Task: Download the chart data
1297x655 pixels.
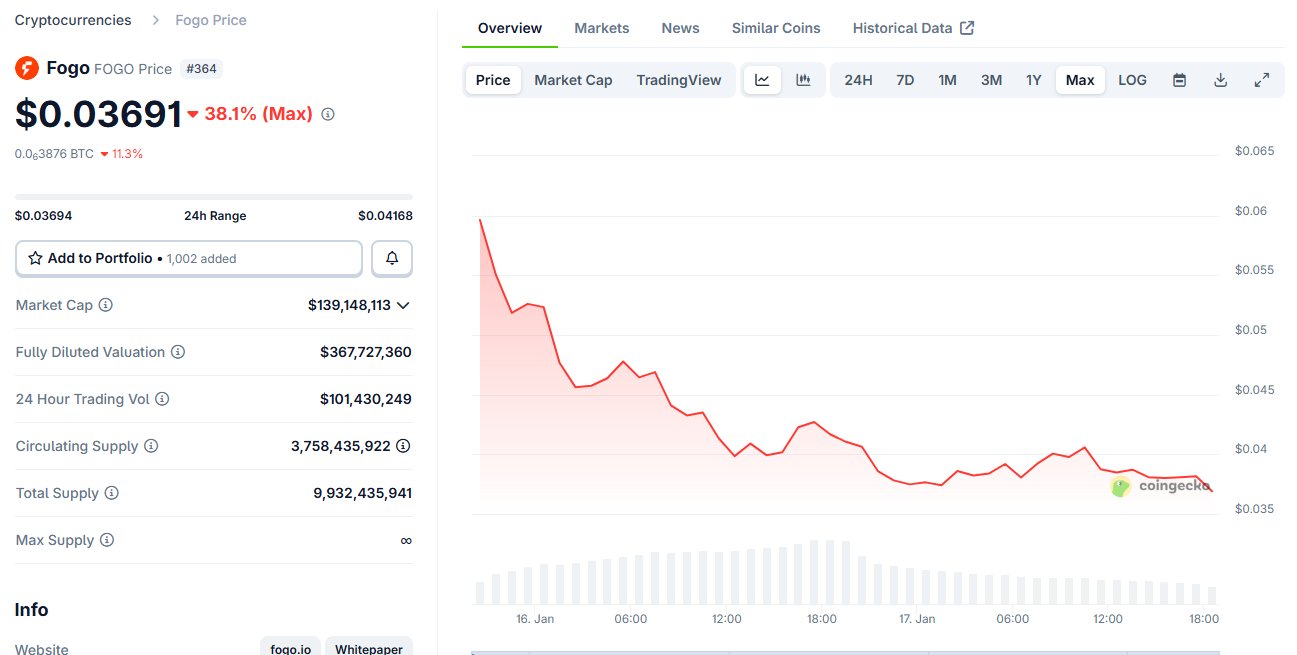Action: [1220, 80]
